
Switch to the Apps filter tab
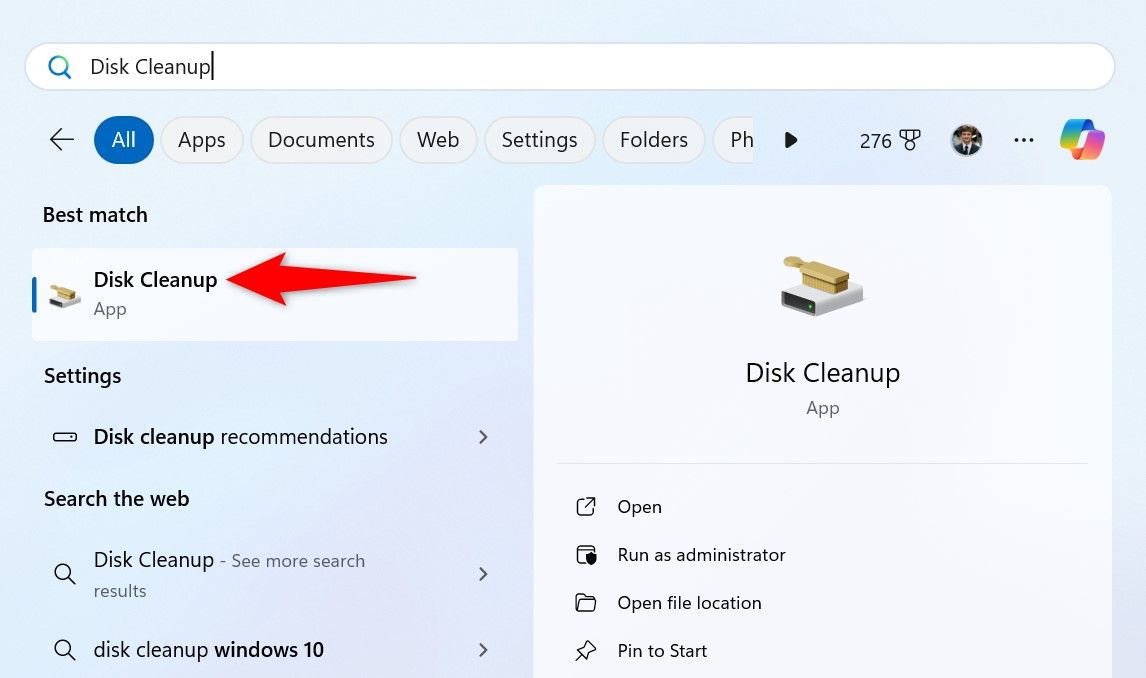[x=201, y=140]
